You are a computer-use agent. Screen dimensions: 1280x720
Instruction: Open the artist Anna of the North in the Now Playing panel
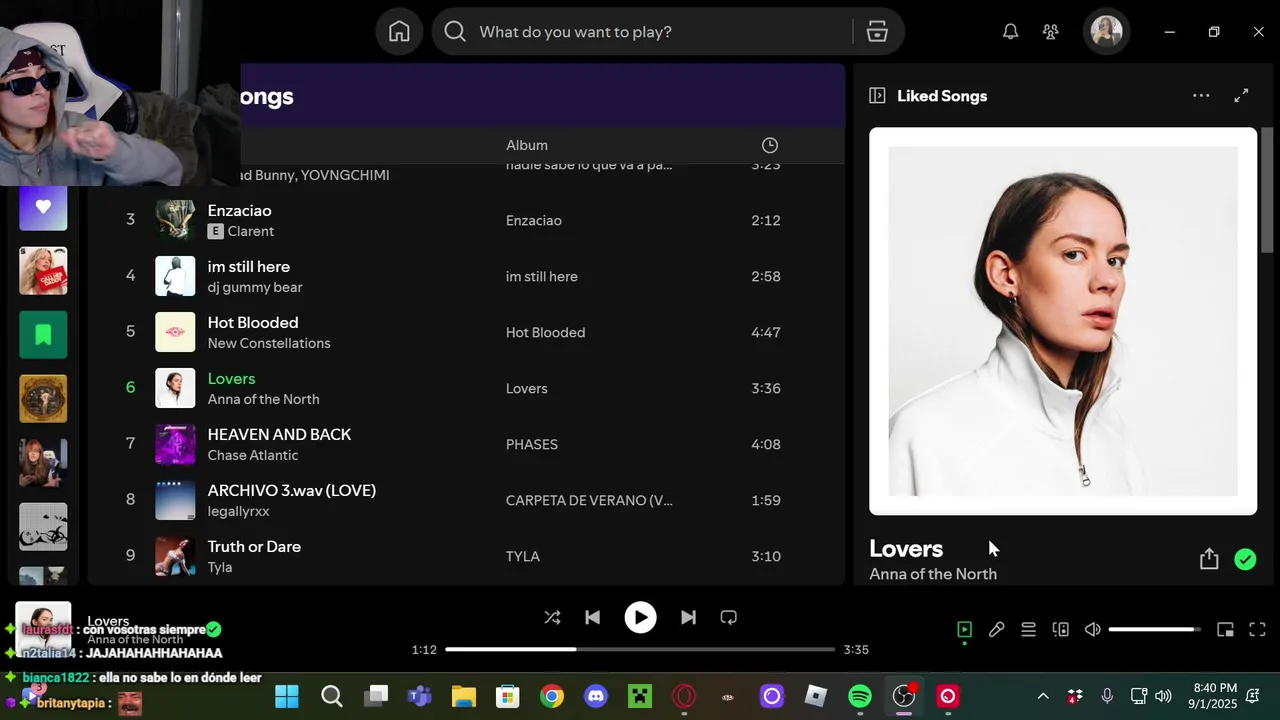(933, 574)
